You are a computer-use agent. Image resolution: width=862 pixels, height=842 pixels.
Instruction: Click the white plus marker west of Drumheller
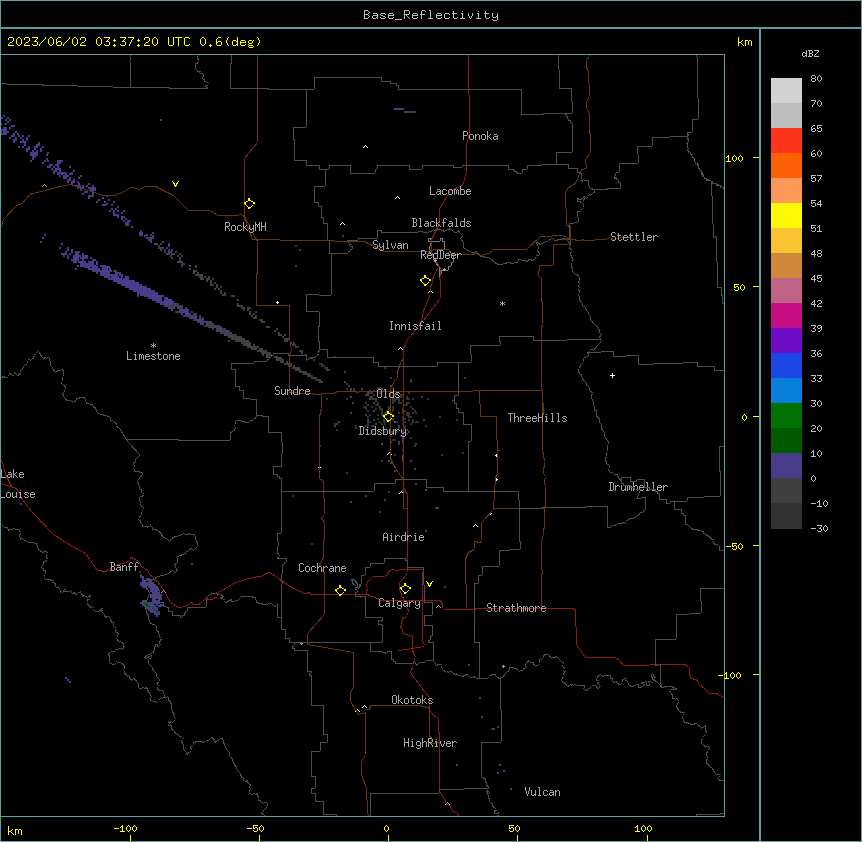point(612,375)
